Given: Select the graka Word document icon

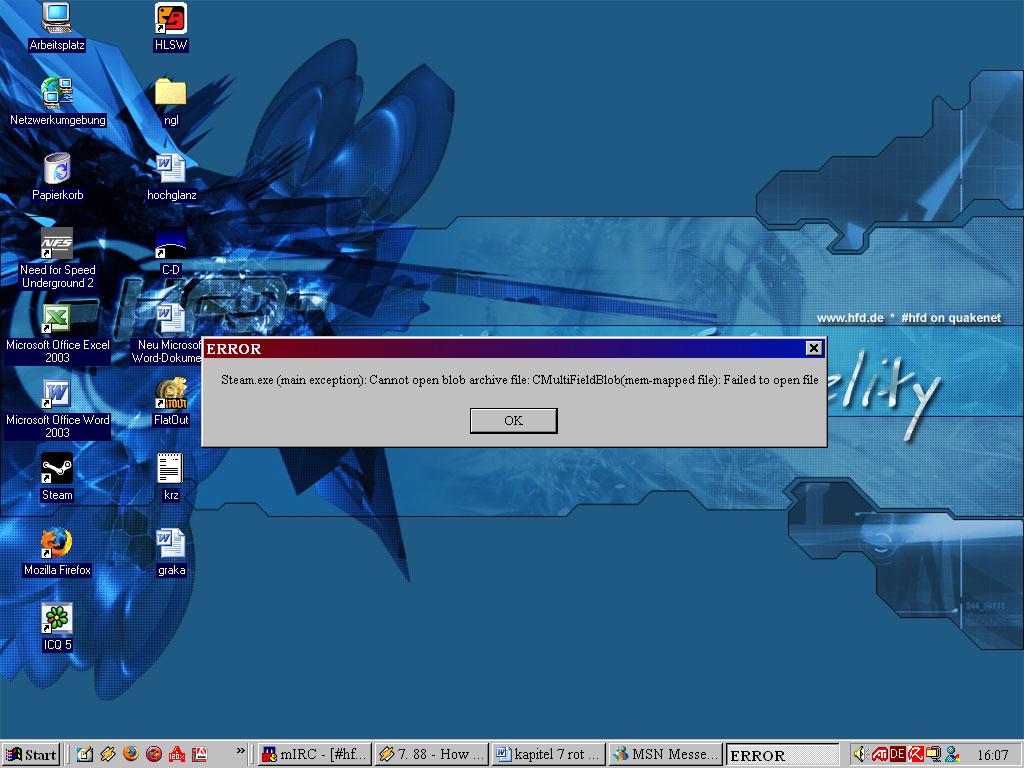Looking at the screenshot, I should coord(171,552).
